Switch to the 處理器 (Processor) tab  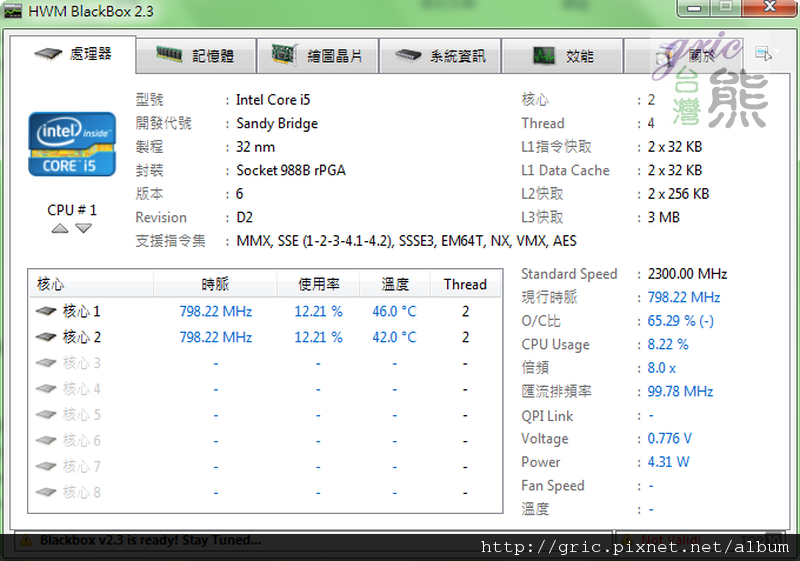[73, 54]
